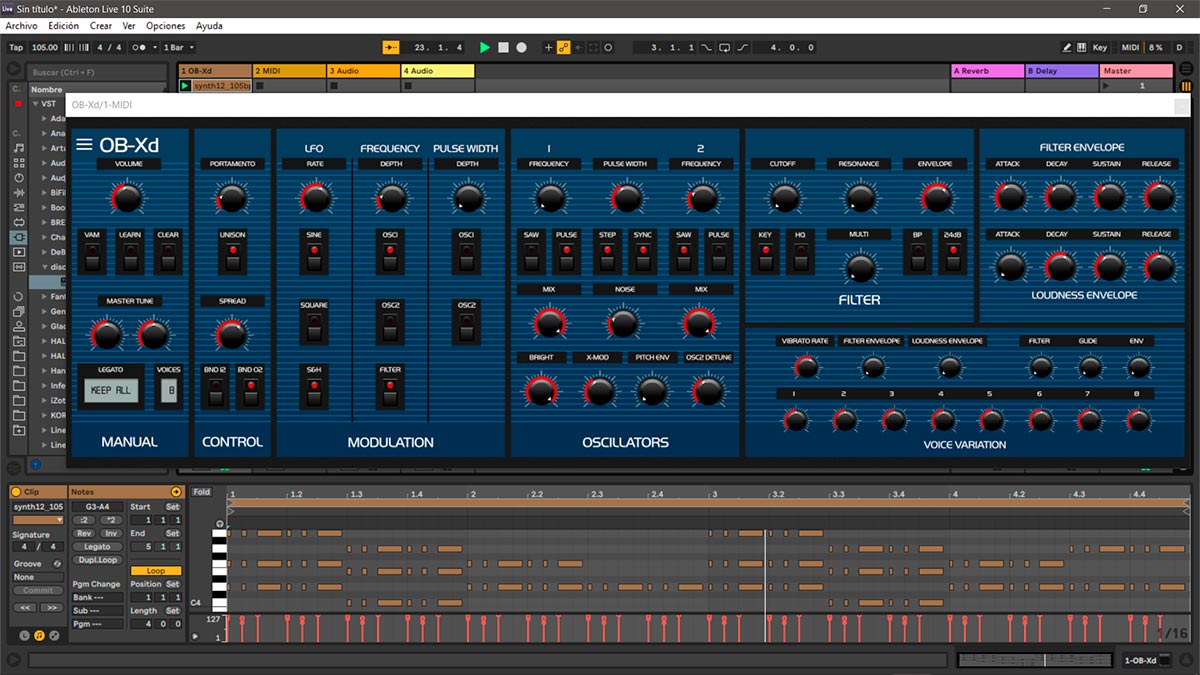Click the filter CUTOFF knob
The width and height of the screenshot is (1200, 675).
click(x=784, y=198)
